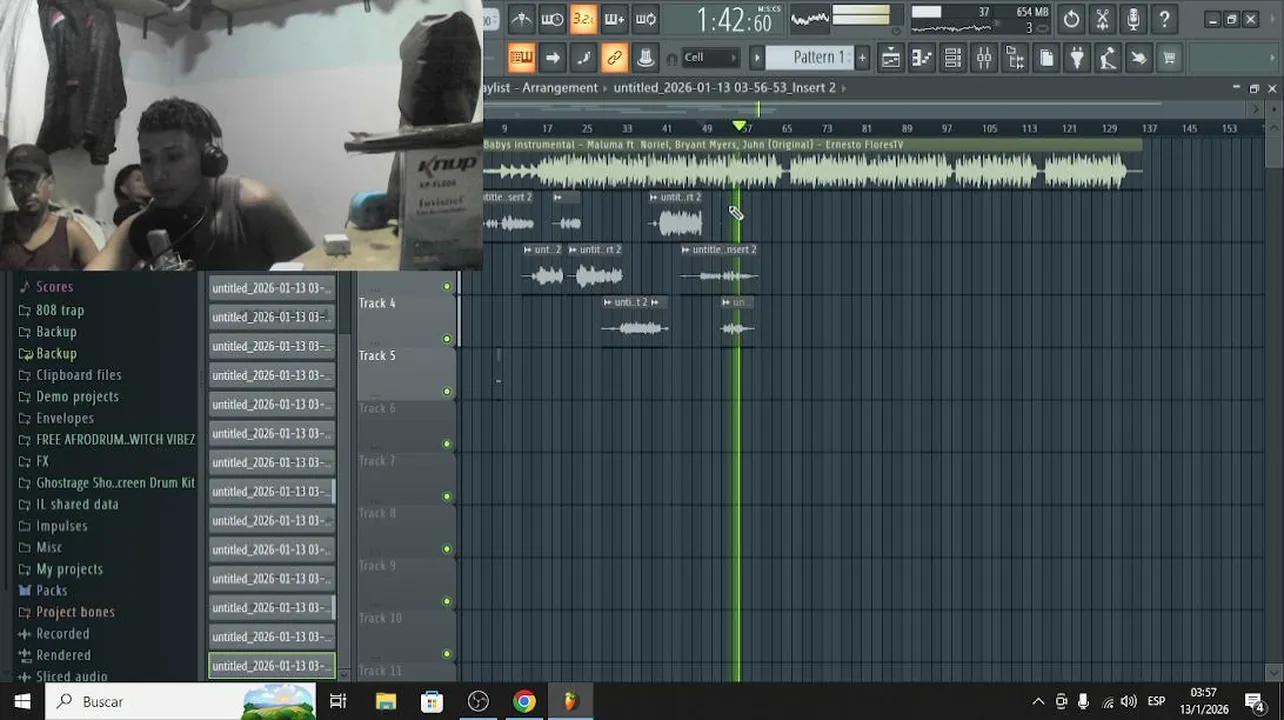
Task: Toggle wait for input before recording
Action: [552, 19]
